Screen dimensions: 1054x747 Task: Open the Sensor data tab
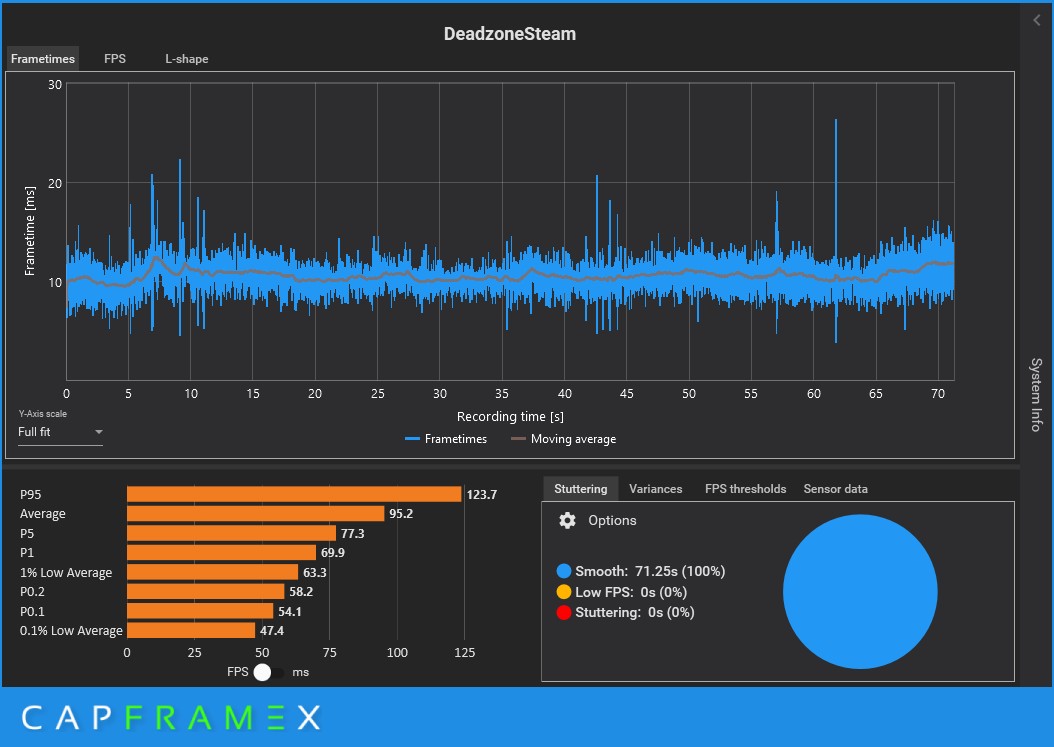(836, 489)
